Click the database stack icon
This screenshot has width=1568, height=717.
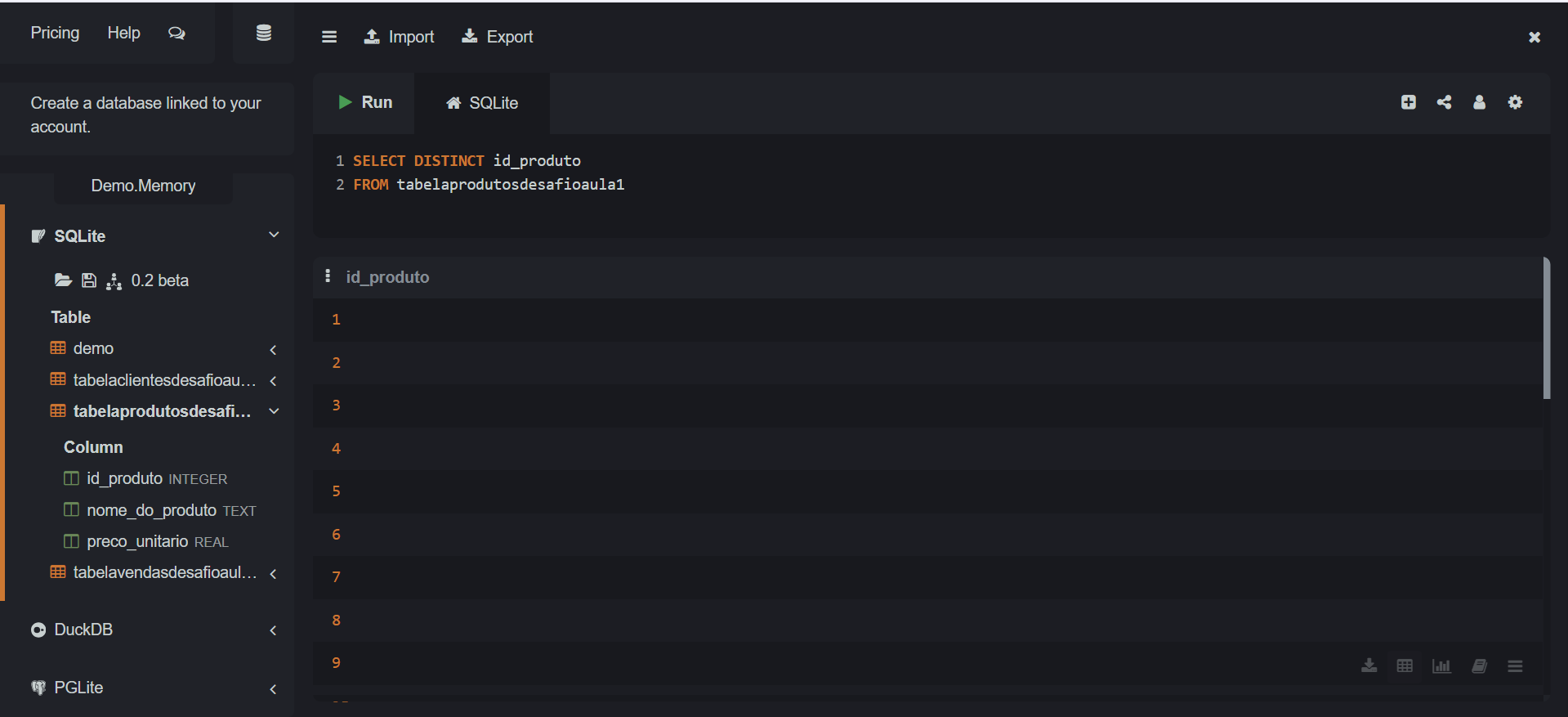(263, 33)
